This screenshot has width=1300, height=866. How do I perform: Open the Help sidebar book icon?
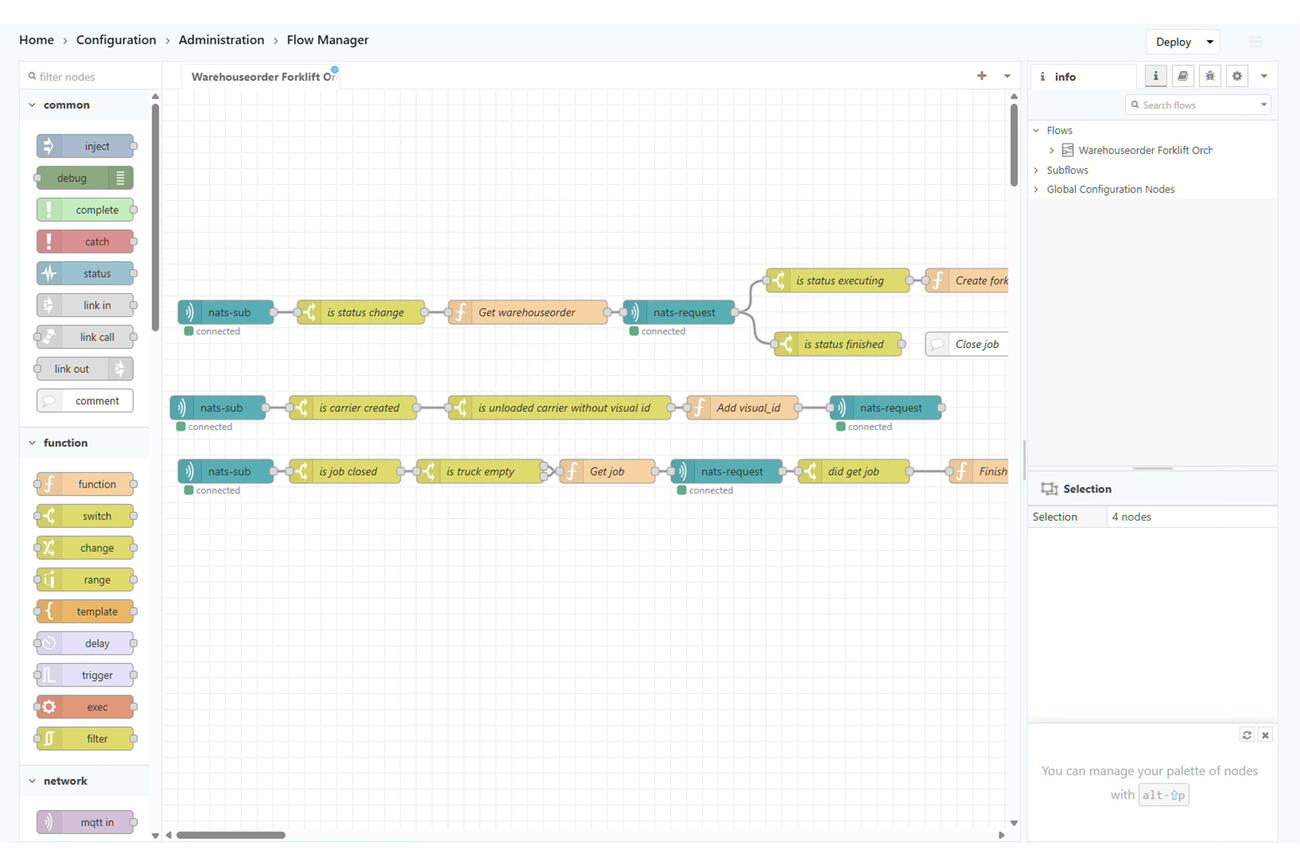1183,76
